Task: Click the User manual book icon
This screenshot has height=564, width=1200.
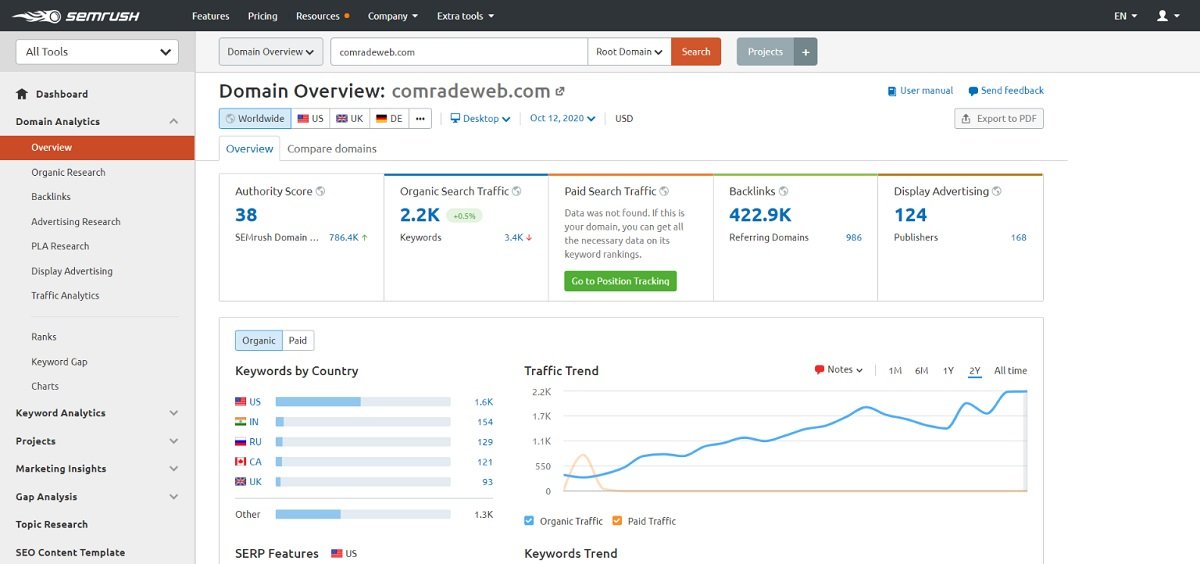Action: point(892,91)
